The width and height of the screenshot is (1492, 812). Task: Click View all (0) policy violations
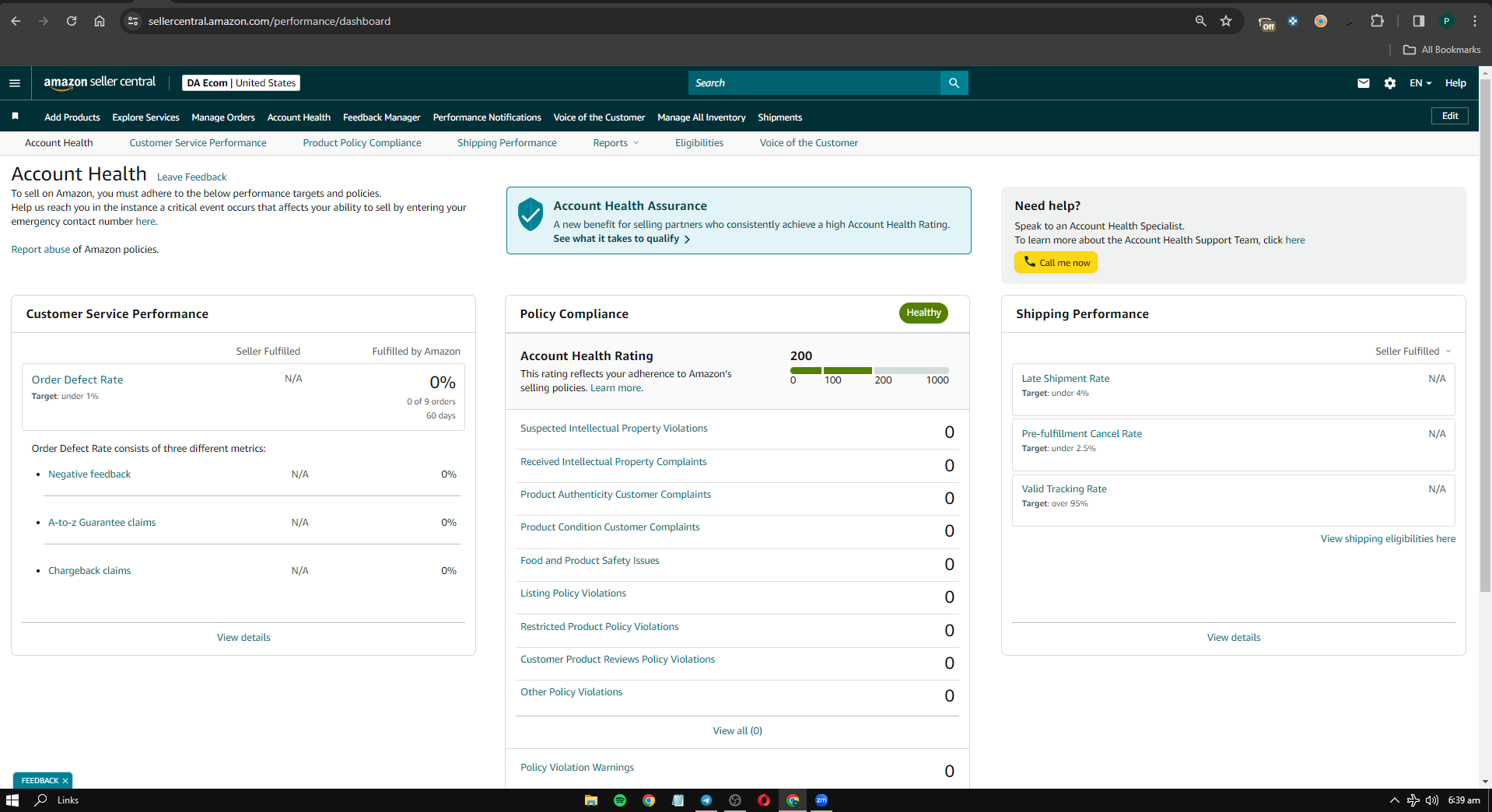[x=737, y=731]
